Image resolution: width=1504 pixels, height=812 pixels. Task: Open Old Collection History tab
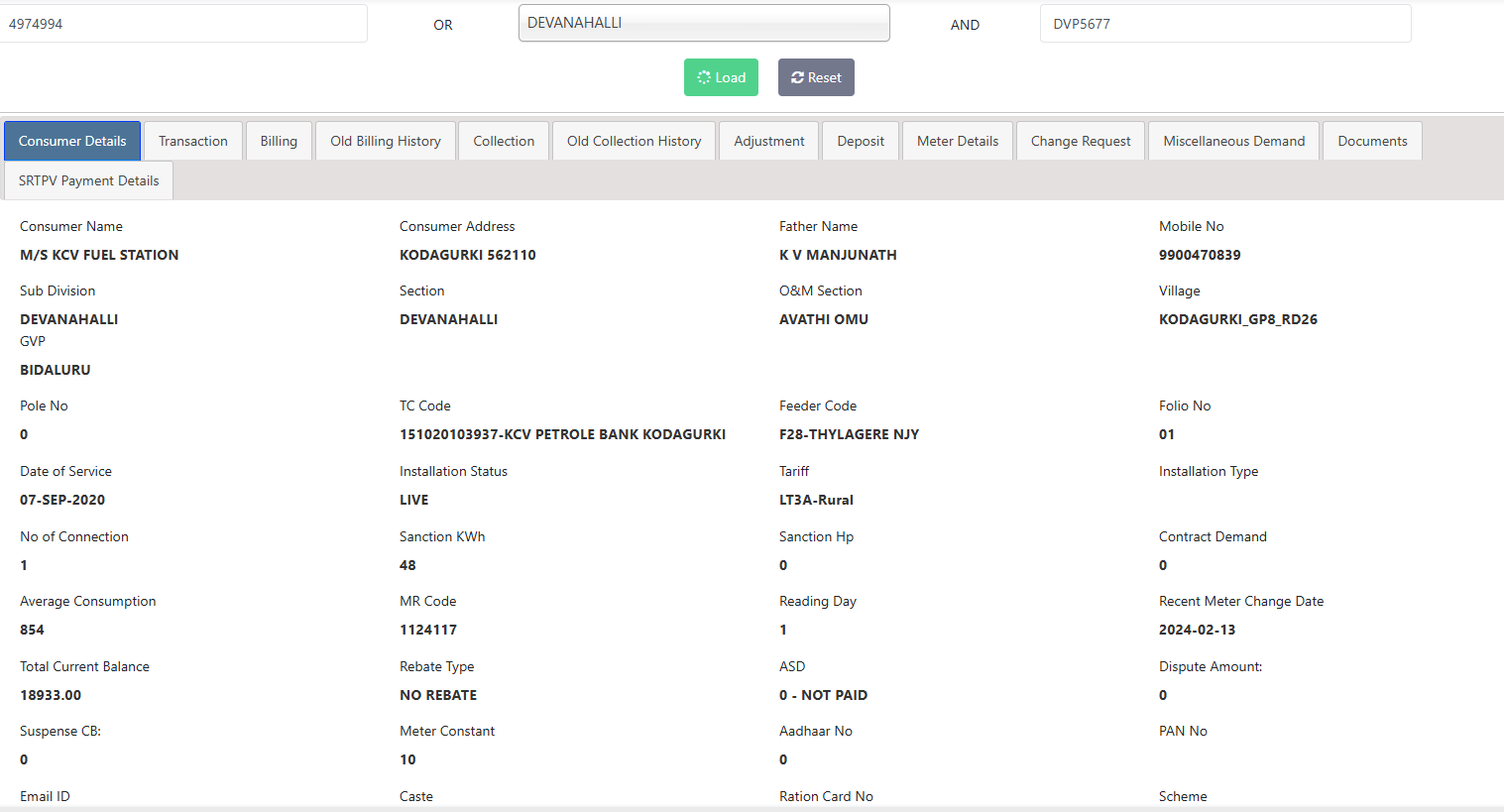(635, 141)
